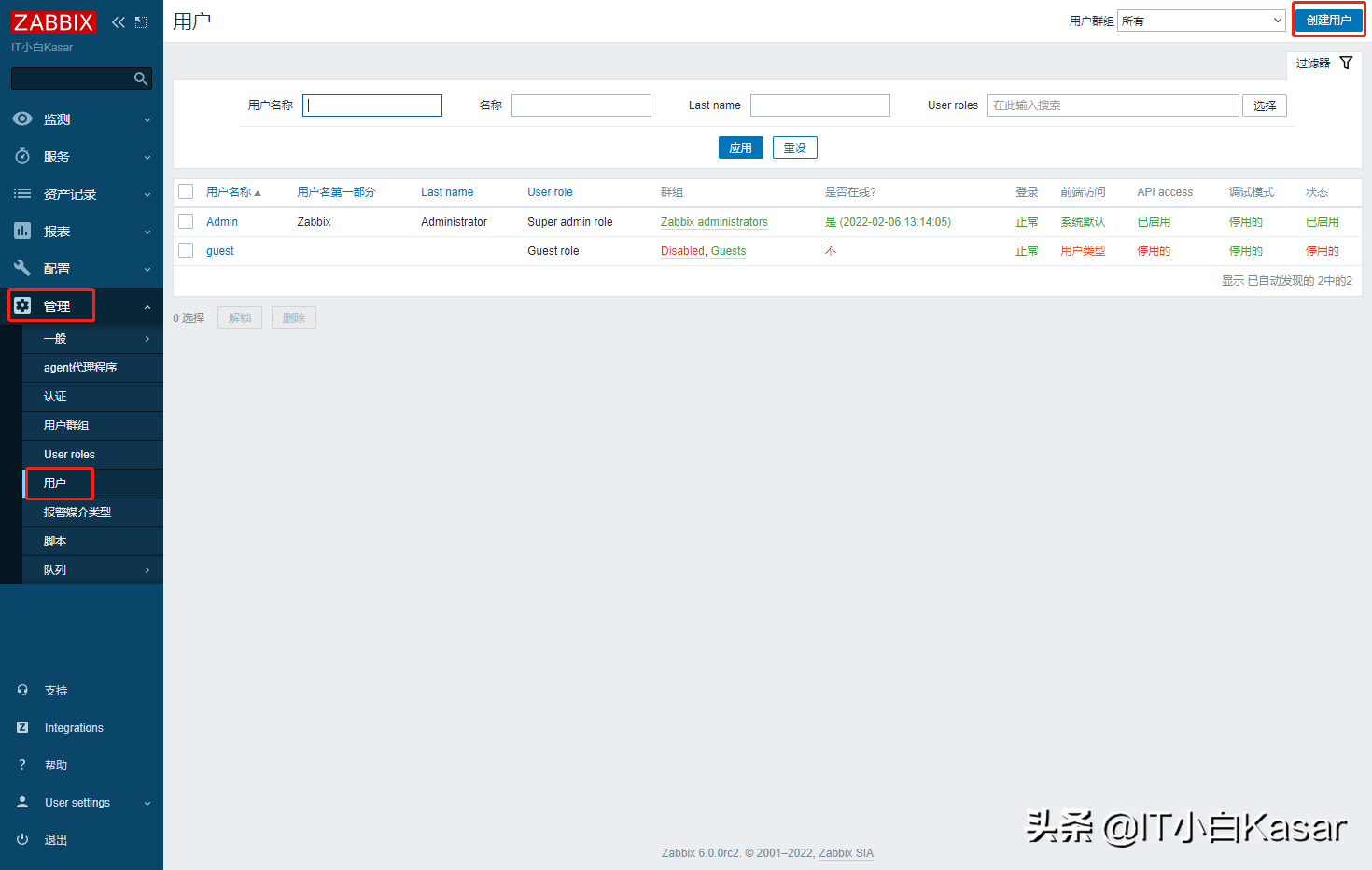
Task: Click the sidebar collapse double-arrow icon
Action: pyautogui.click(x=118, y=22)
